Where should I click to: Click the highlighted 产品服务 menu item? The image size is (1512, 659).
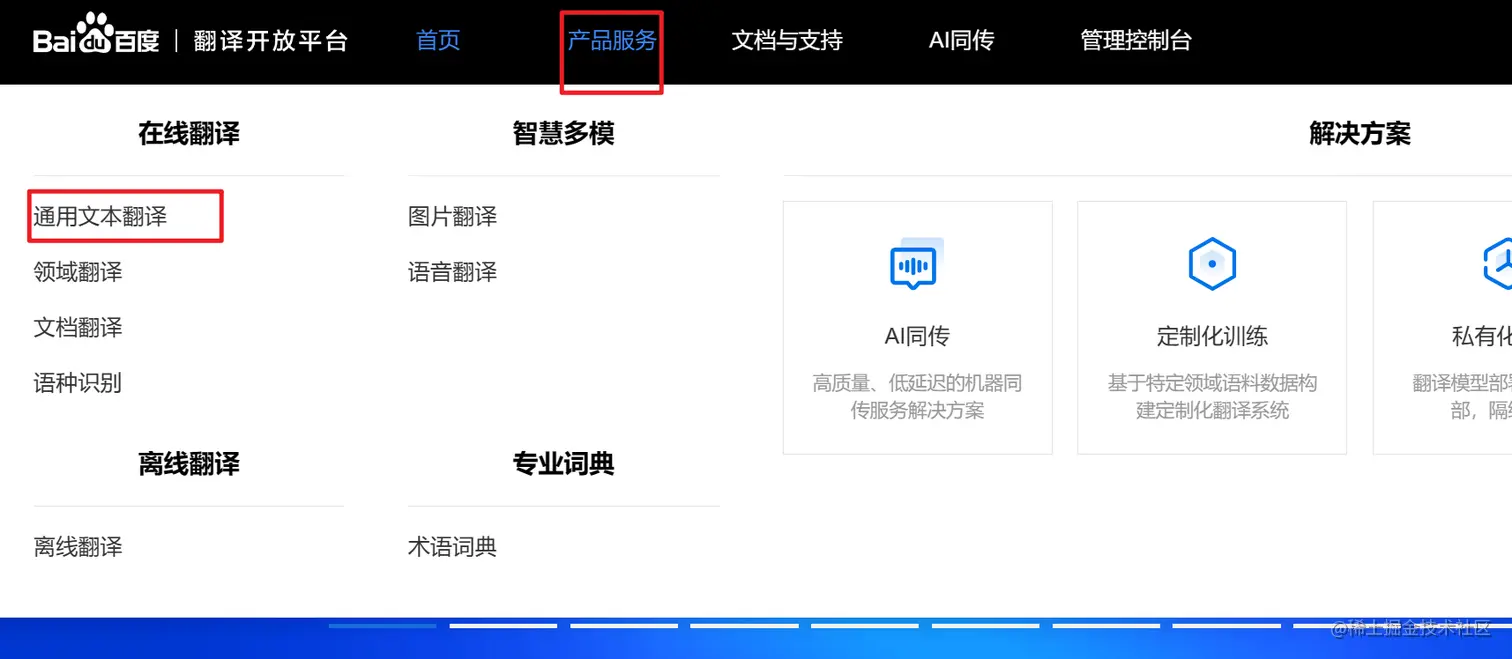click(x=611, y=40)
